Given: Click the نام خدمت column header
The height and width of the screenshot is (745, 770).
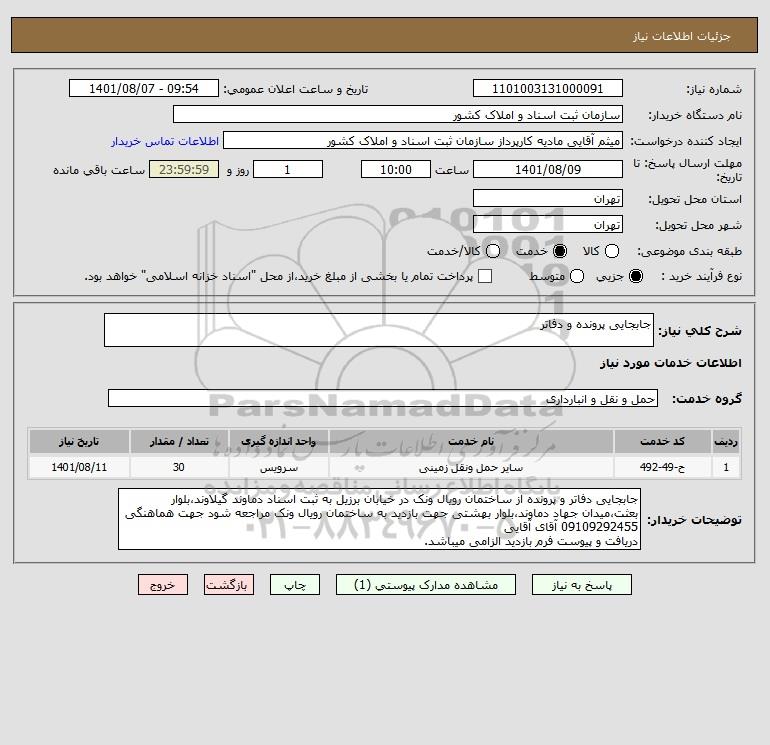Looking at the screenshot, I should point(471,441).
